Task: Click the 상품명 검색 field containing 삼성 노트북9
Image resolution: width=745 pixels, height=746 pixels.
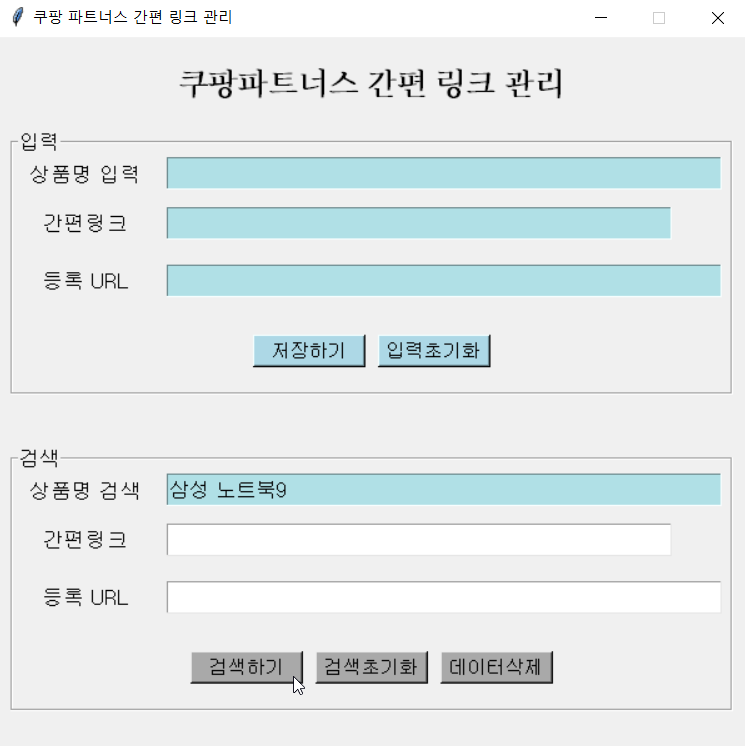Action: click(x=443, y=489)
